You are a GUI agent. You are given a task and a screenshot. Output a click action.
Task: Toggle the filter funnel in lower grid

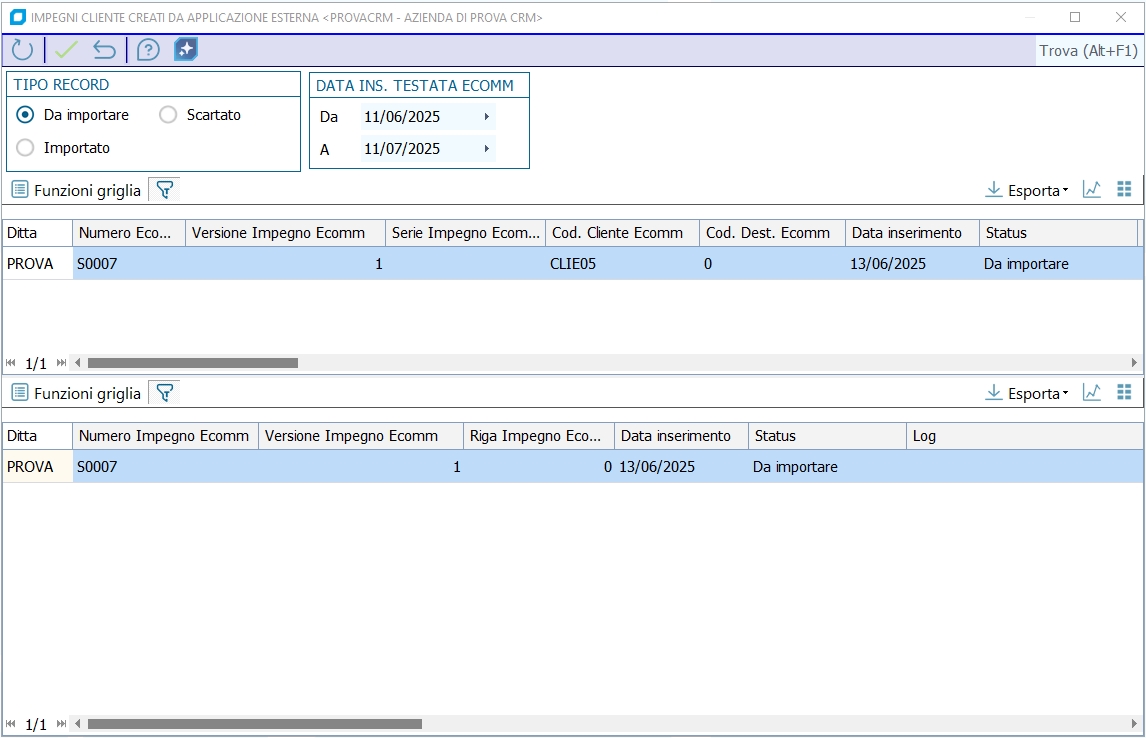pos(165,393)
